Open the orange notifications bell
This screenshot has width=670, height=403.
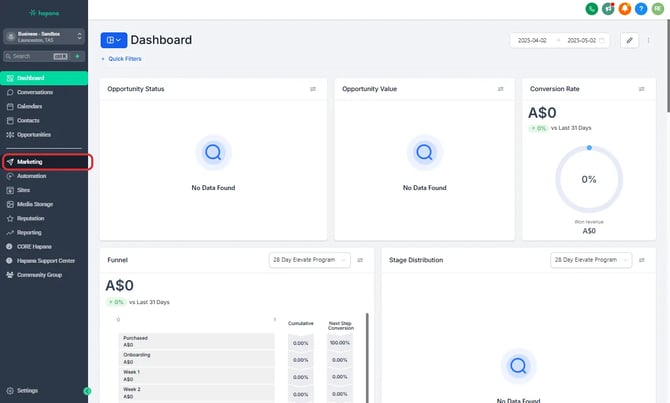[x=625, y=9]
